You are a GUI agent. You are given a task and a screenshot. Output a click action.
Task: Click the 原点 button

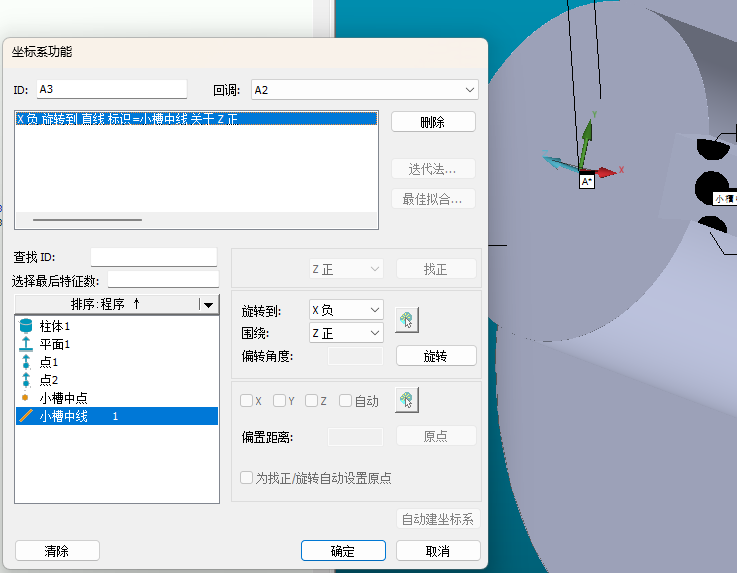(436, 436)
